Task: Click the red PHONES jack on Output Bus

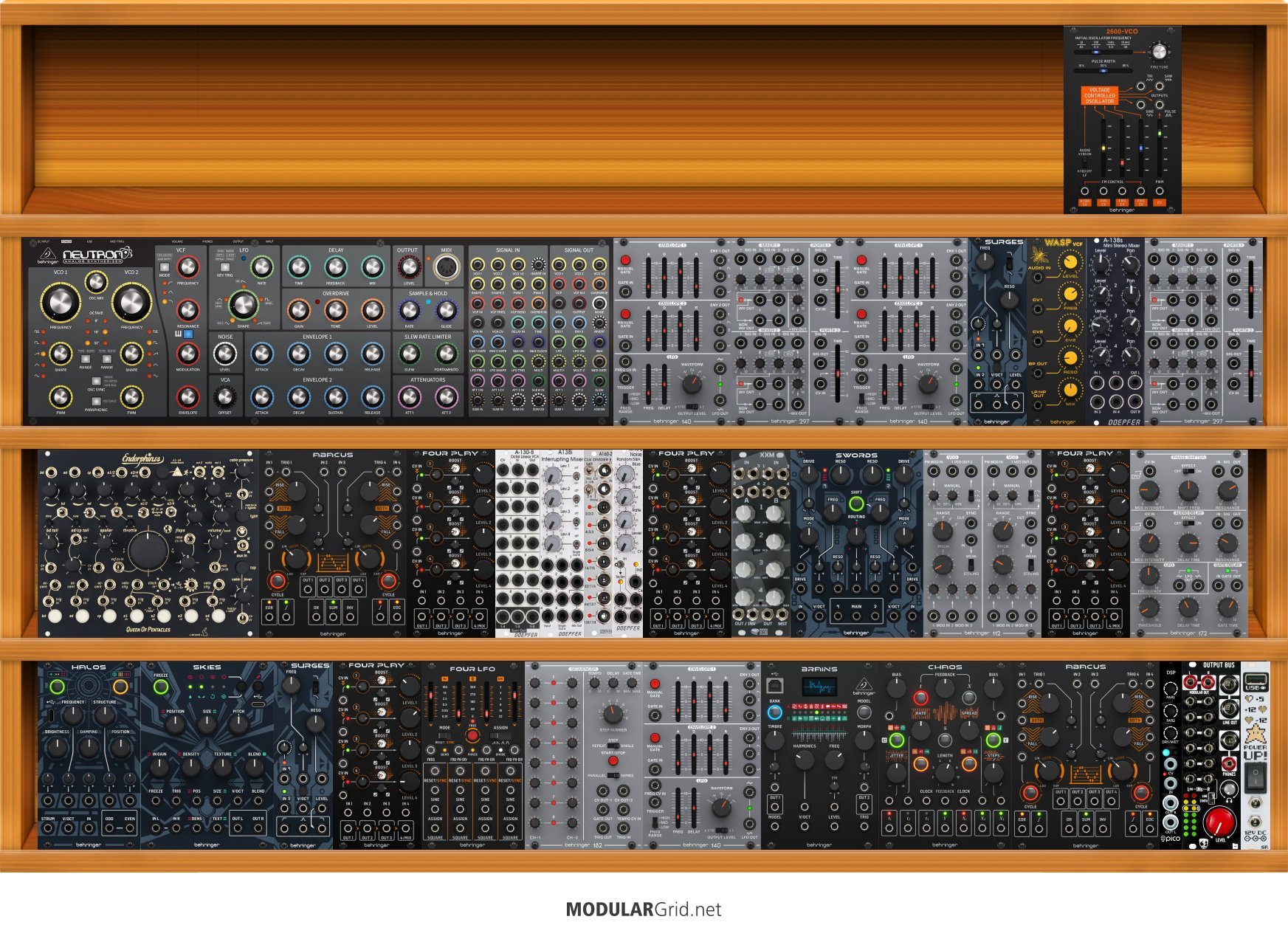Action: pyautogui.click(x=1229, y=763)
